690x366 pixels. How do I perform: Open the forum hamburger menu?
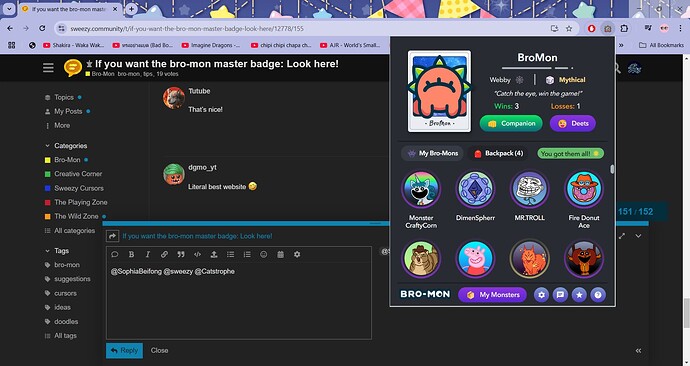click(x=48, y=68)
